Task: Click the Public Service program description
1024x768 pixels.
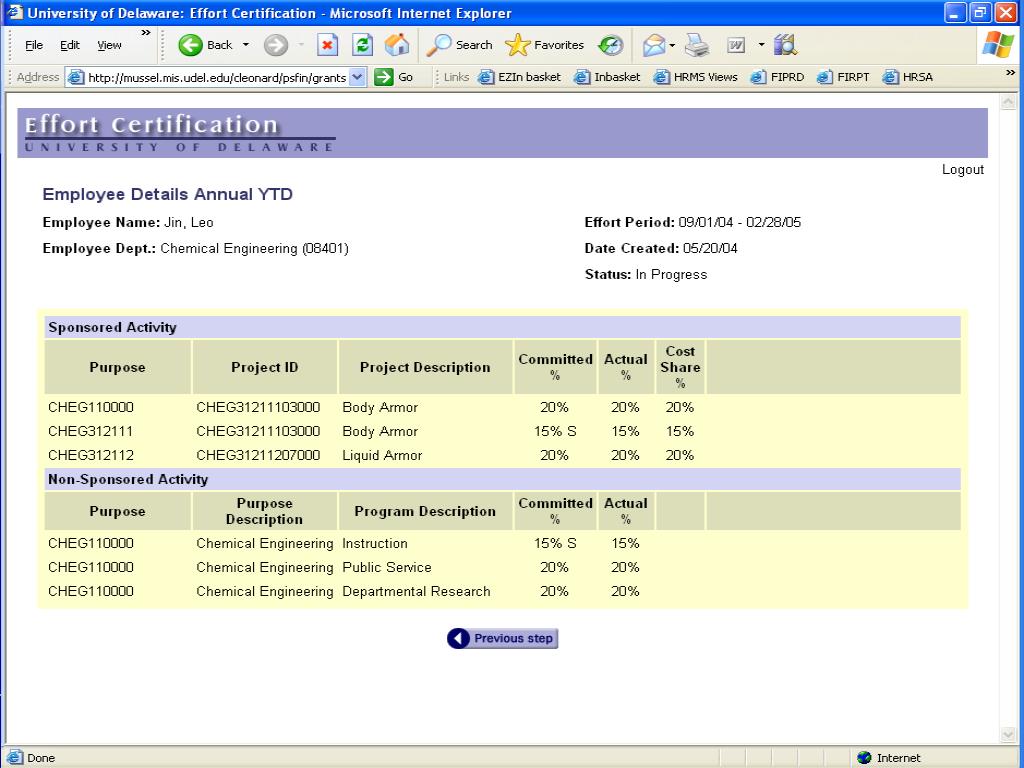Action: click(387, 568)
